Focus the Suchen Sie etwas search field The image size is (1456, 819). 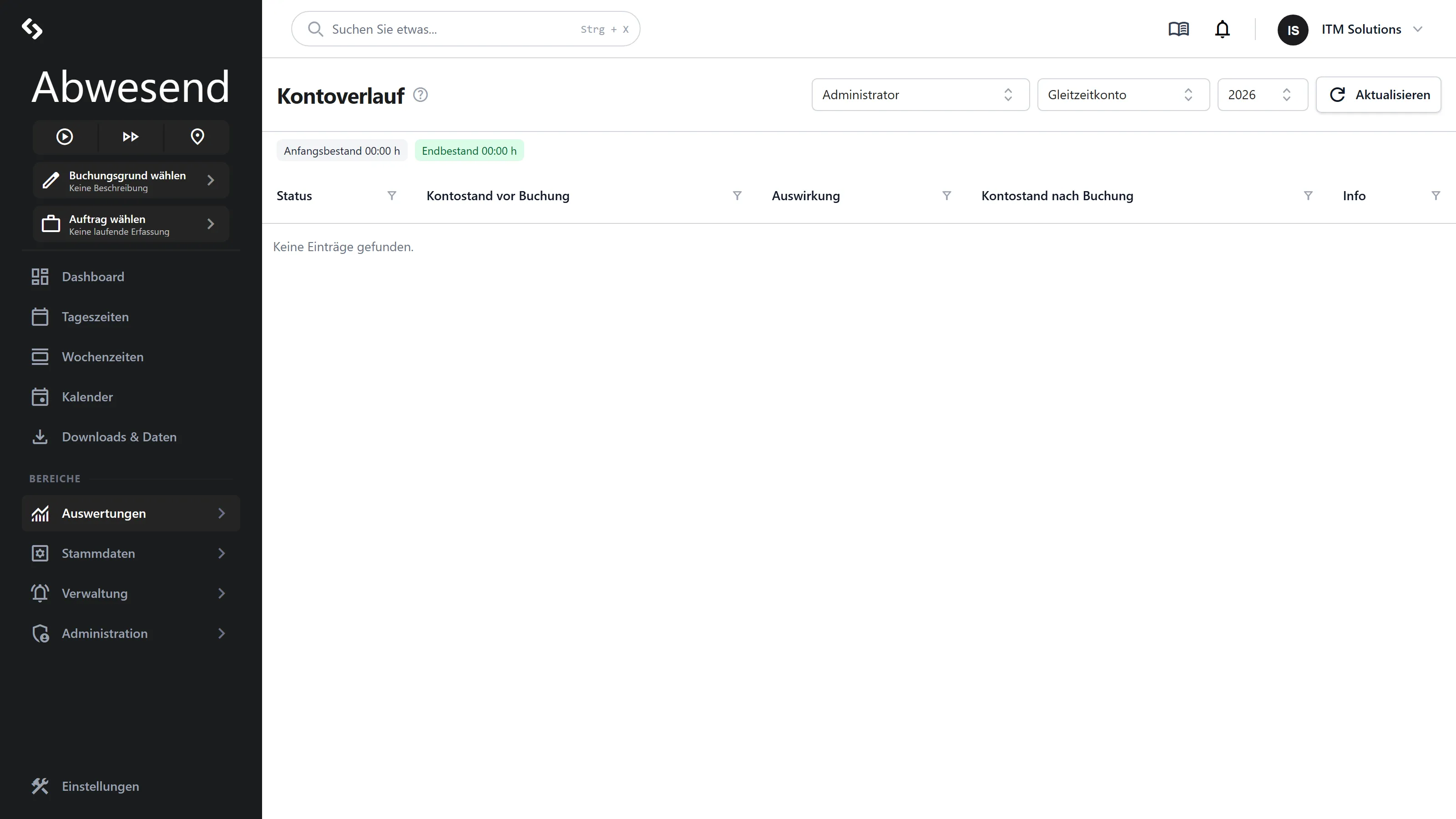pos(466,29)
